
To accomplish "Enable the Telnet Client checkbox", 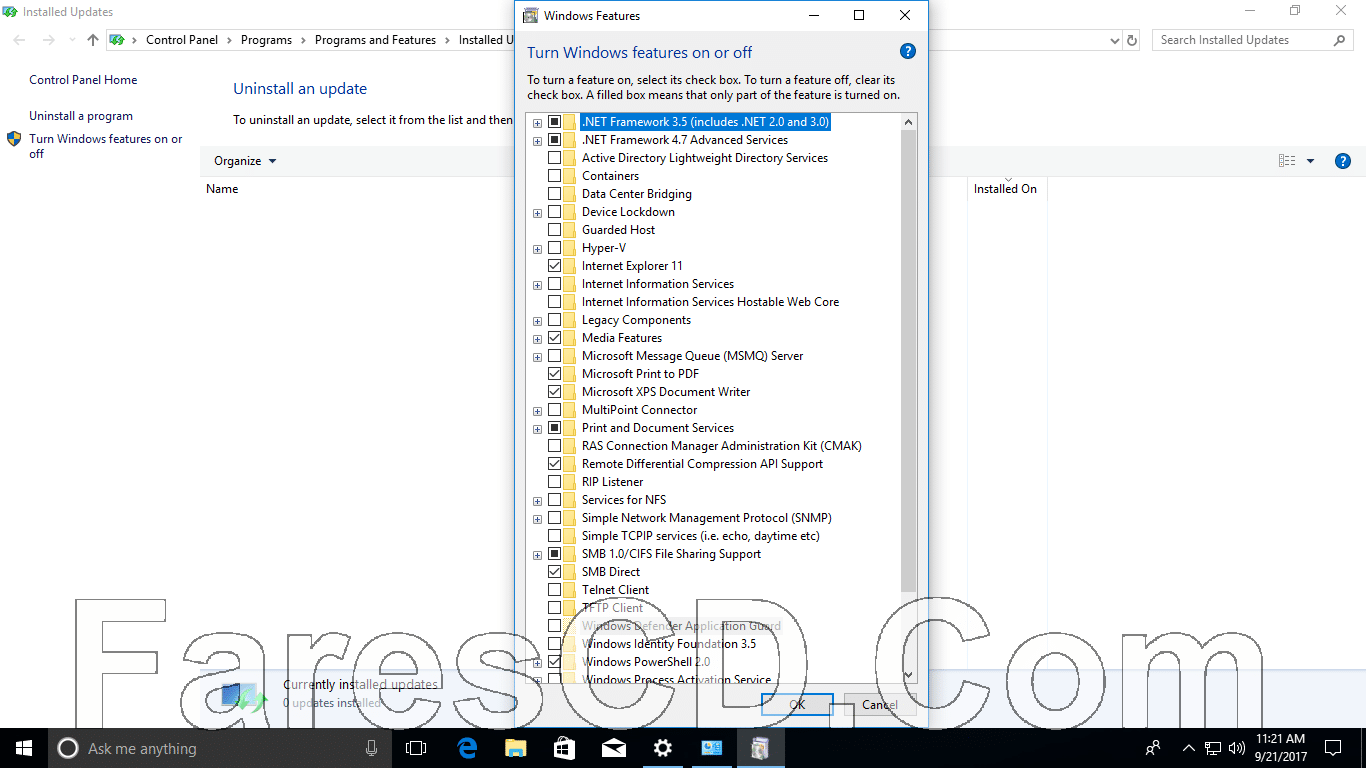I will coord(554,590).
